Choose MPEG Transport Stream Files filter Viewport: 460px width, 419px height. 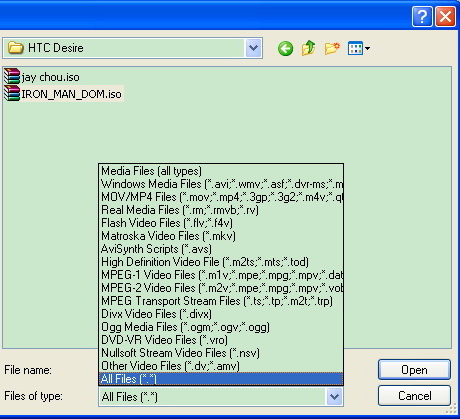(221, 301)
